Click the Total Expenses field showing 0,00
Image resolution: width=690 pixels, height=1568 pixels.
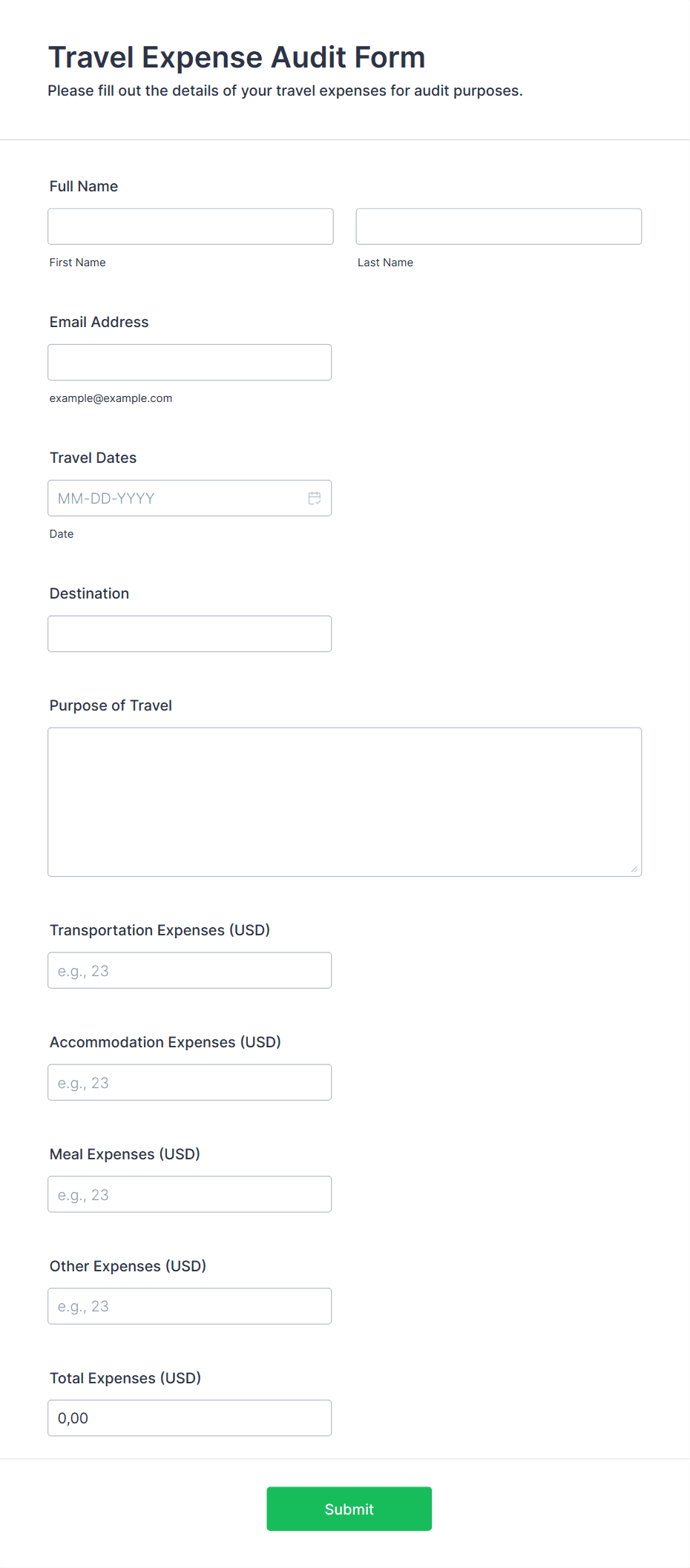click(190, 1418)
